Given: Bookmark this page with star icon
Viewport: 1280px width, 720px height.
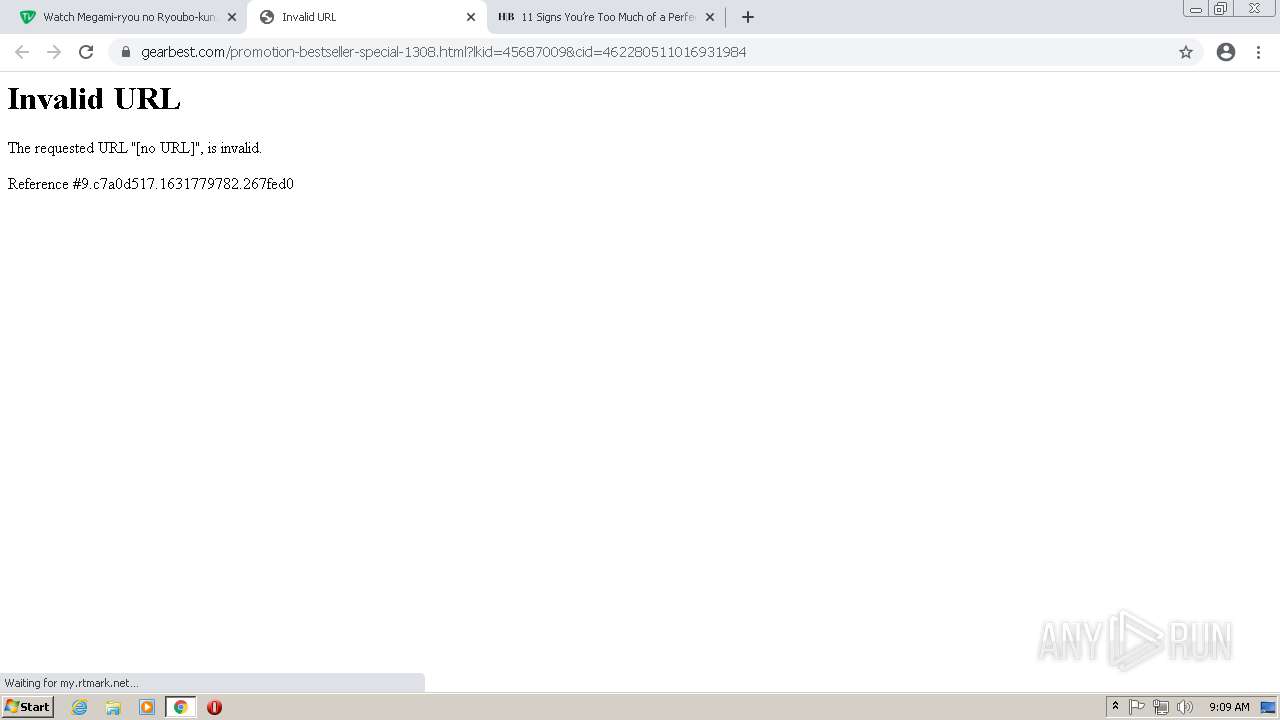Looking at the screenshot, I should [1186, 52].
